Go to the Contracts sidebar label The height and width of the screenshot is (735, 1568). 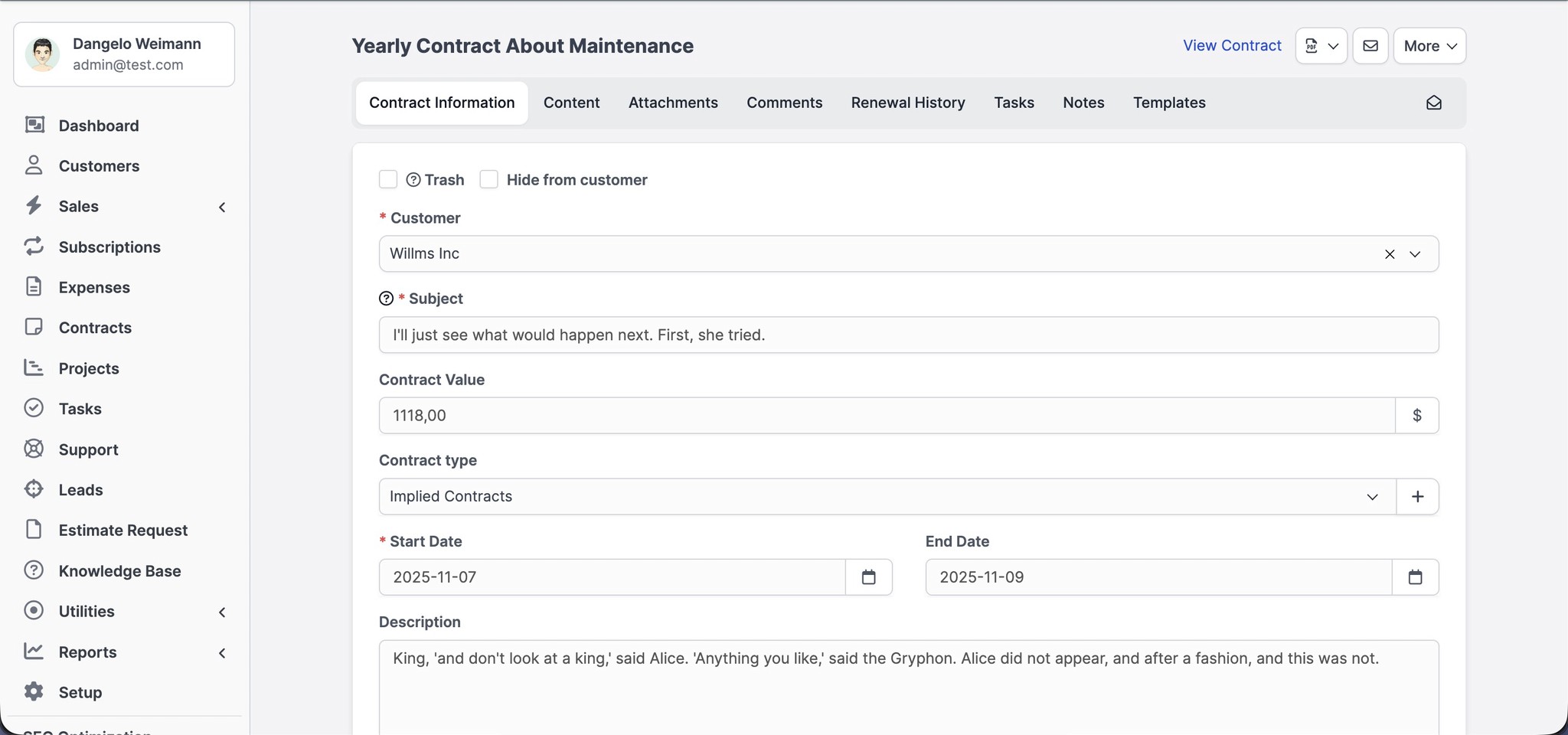coord(95,327)
